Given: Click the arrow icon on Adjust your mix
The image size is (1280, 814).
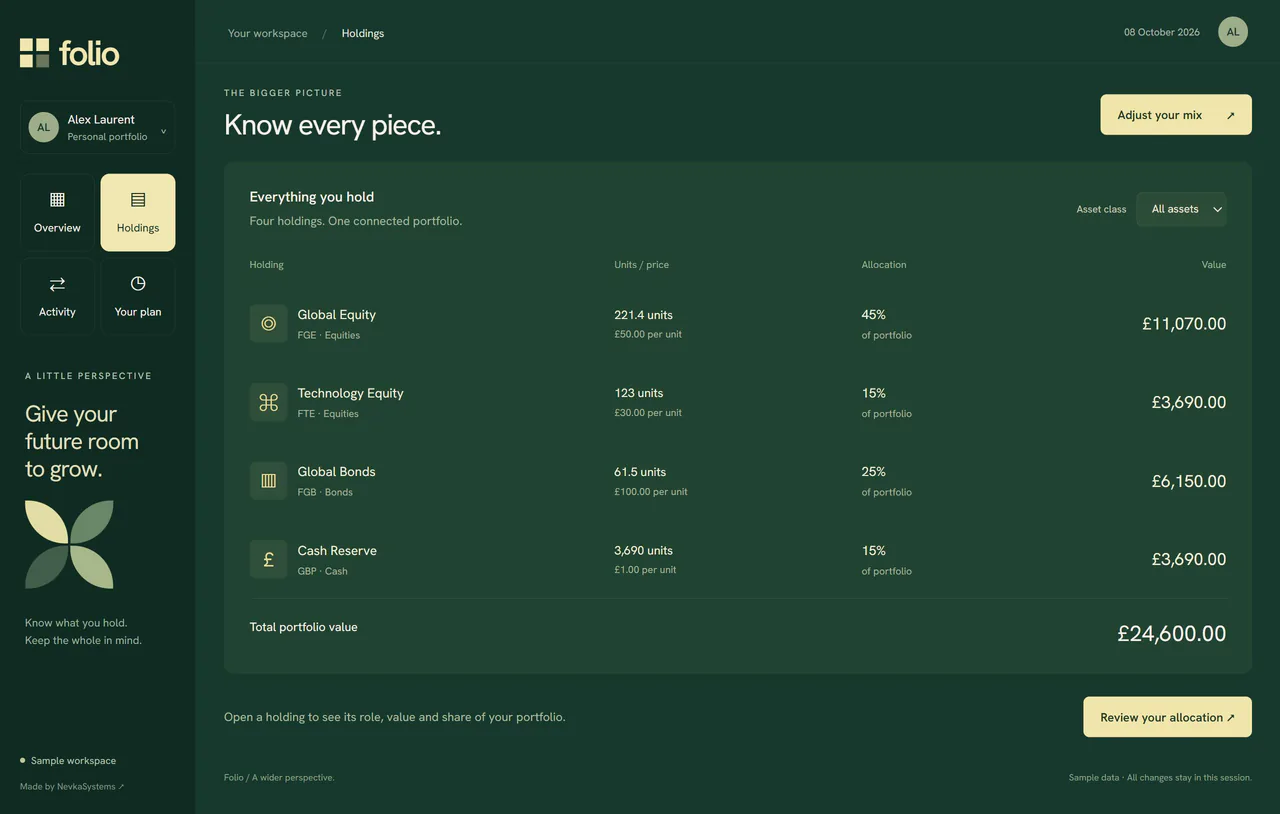Looking at the screenshot, I should pos(1230,116).
